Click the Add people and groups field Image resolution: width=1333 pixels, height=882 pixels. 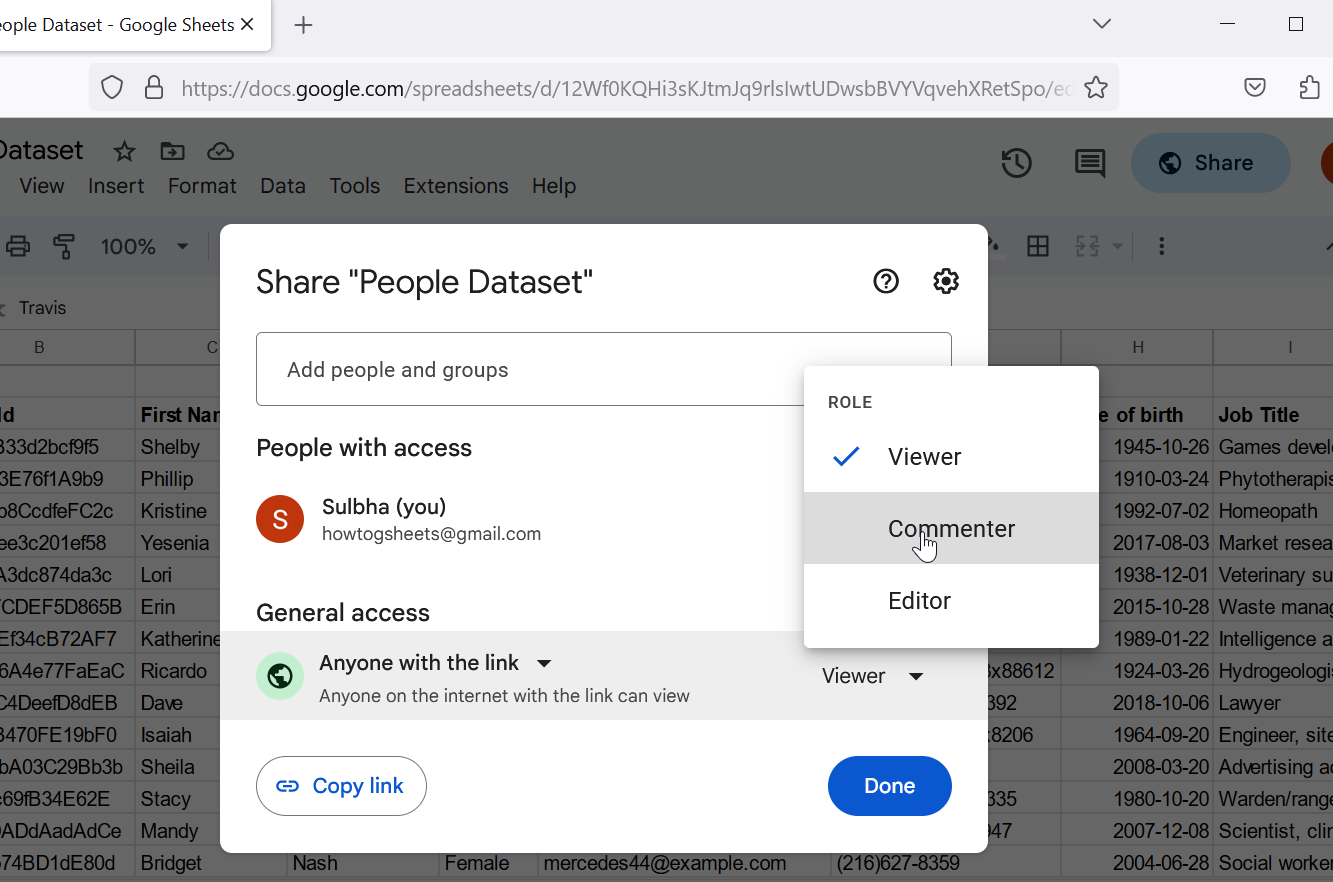[604, 369]
